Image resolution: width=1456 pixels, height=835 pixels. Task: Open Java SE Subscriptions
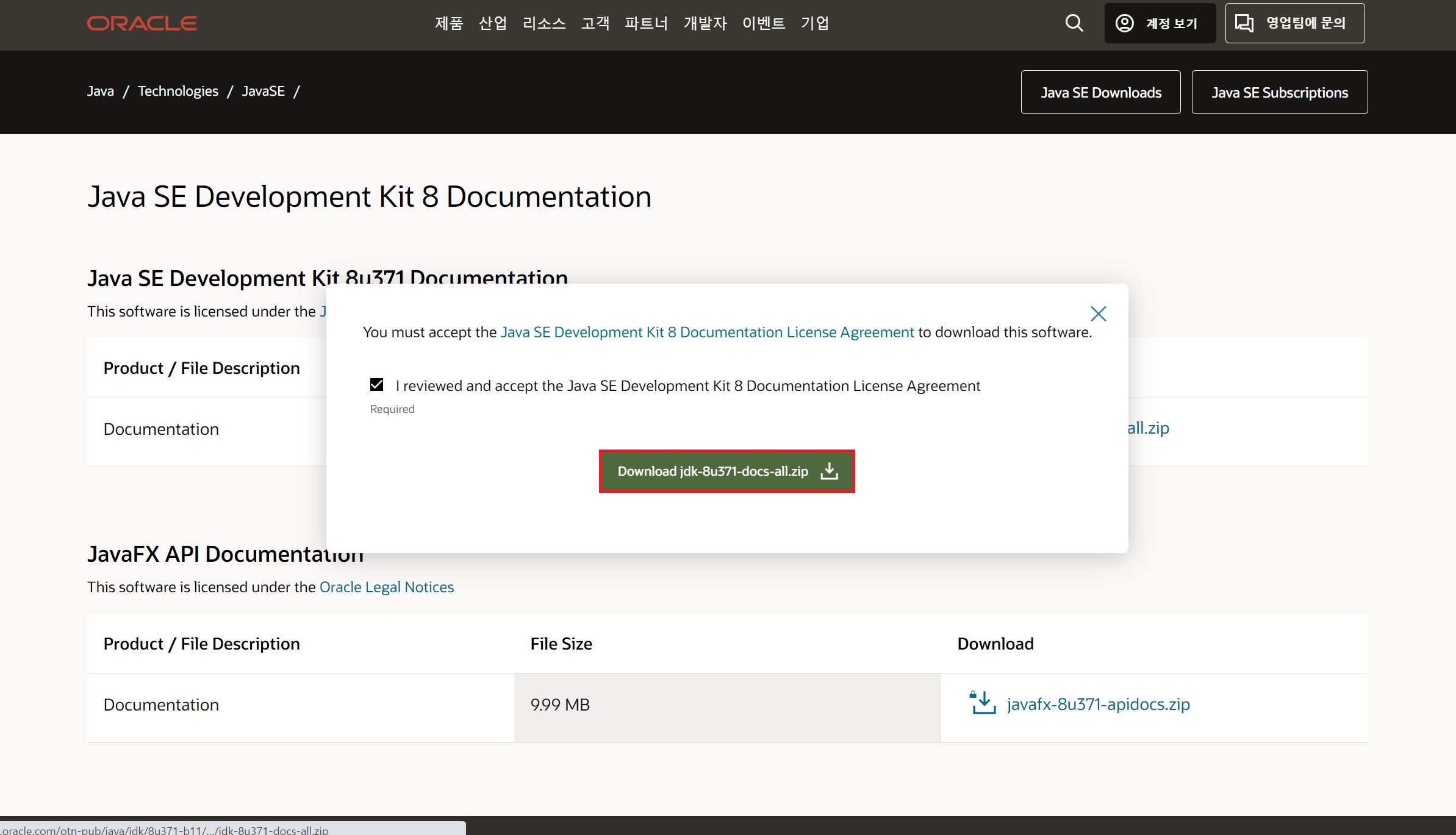tap(1279, 92)
